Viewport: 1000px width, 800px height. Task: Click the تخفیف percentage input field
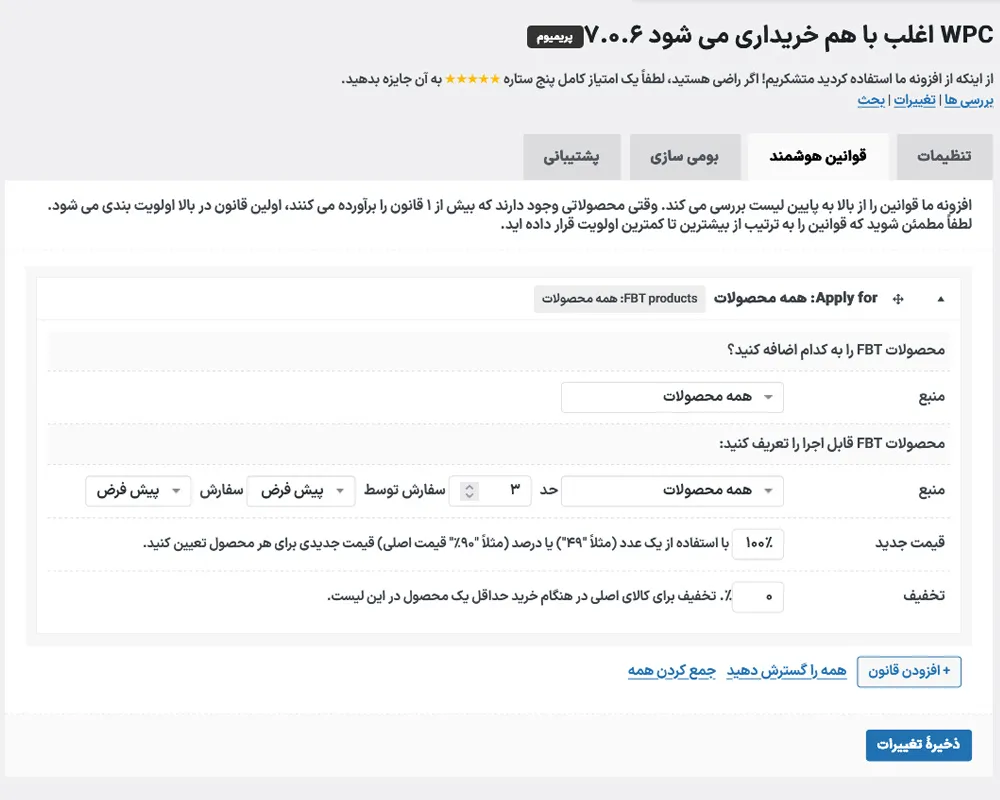[758, 596]
